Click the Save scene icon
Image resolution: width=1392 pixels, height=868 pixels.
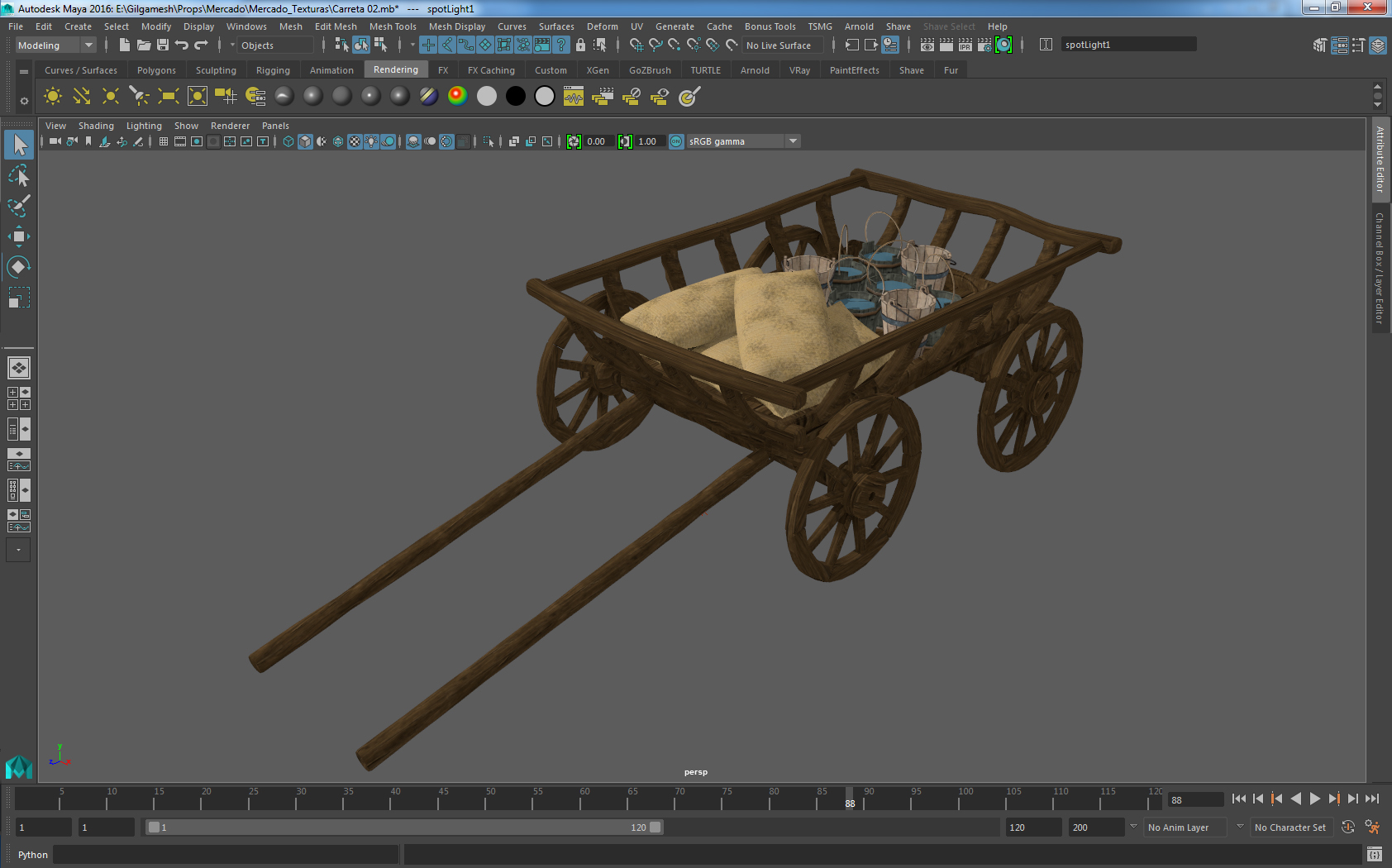click(x=163, y=45)
